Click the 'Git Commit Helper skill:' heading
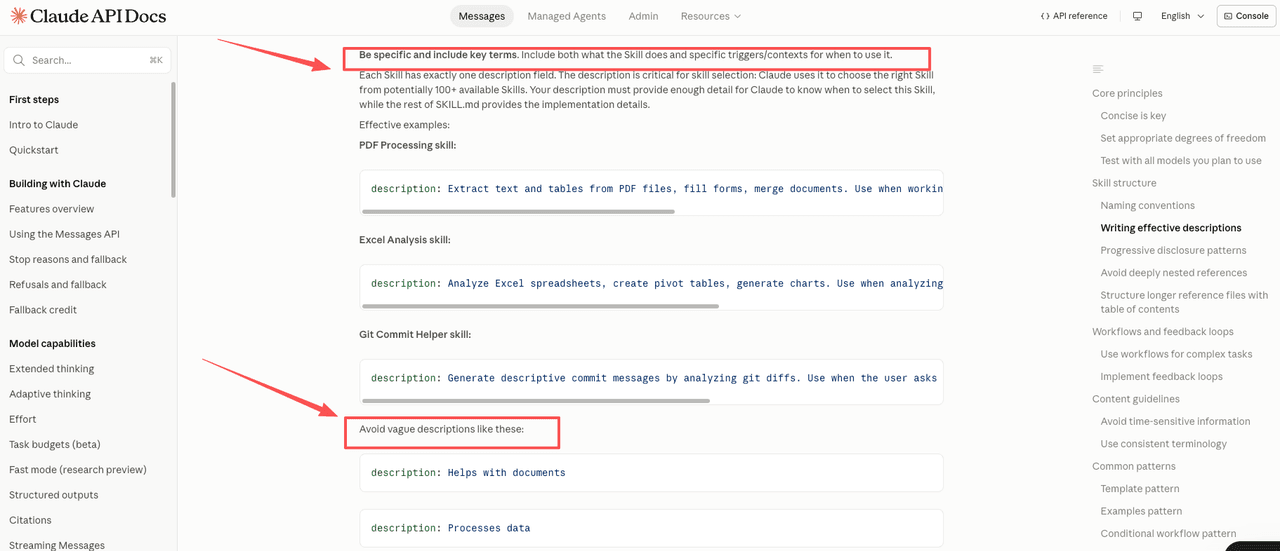Image resolution: width=1280 pixels, height=551 pixels. tap(415, 334)
